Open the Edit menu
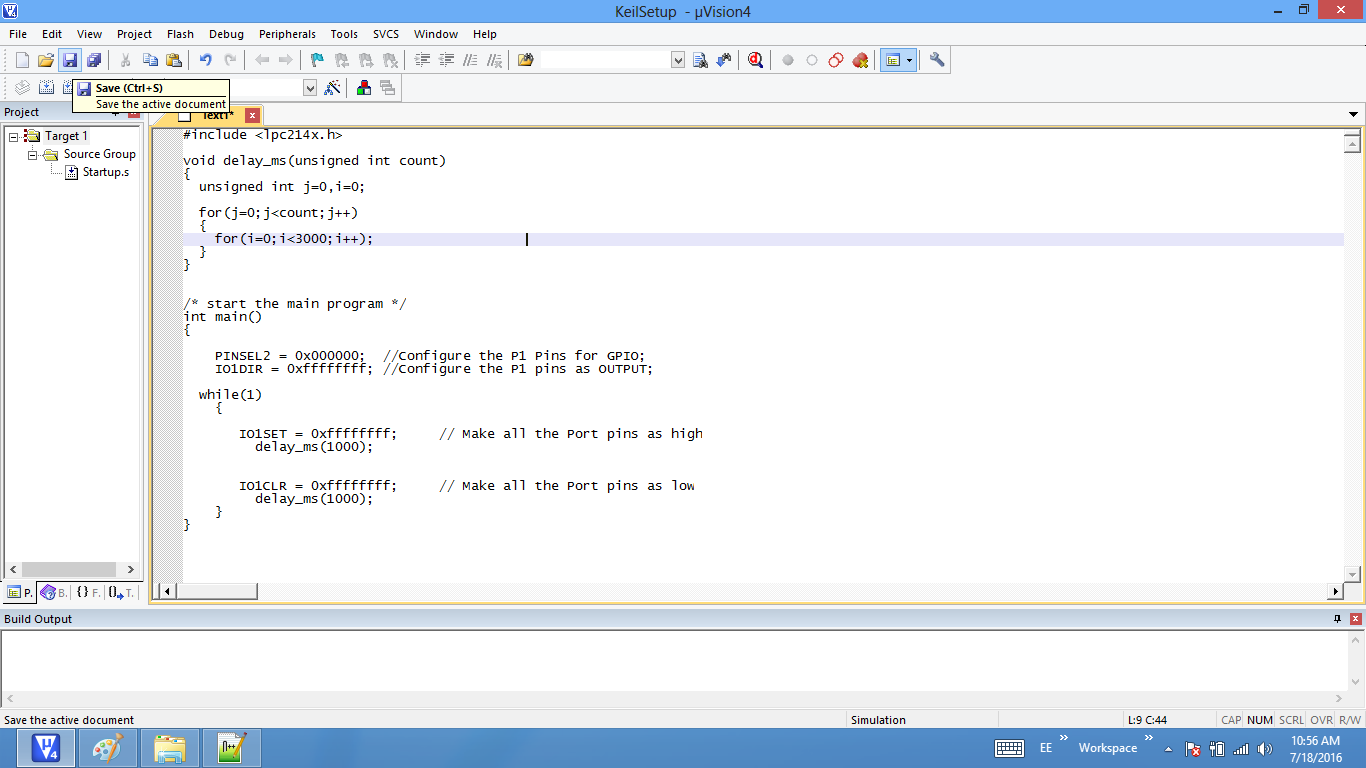Screen dimensions: 1366x768 52,34
